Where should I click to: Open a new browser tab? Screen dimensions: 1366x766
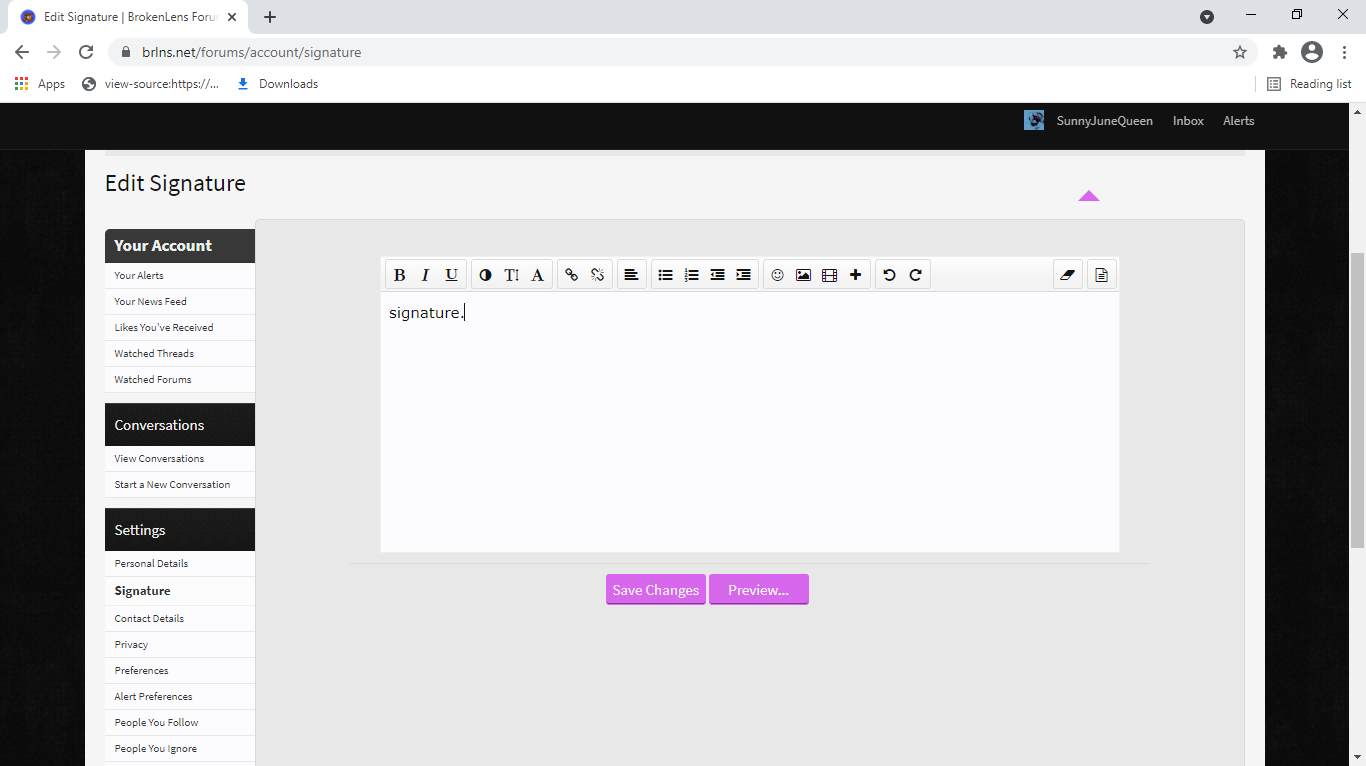(270, 17)
